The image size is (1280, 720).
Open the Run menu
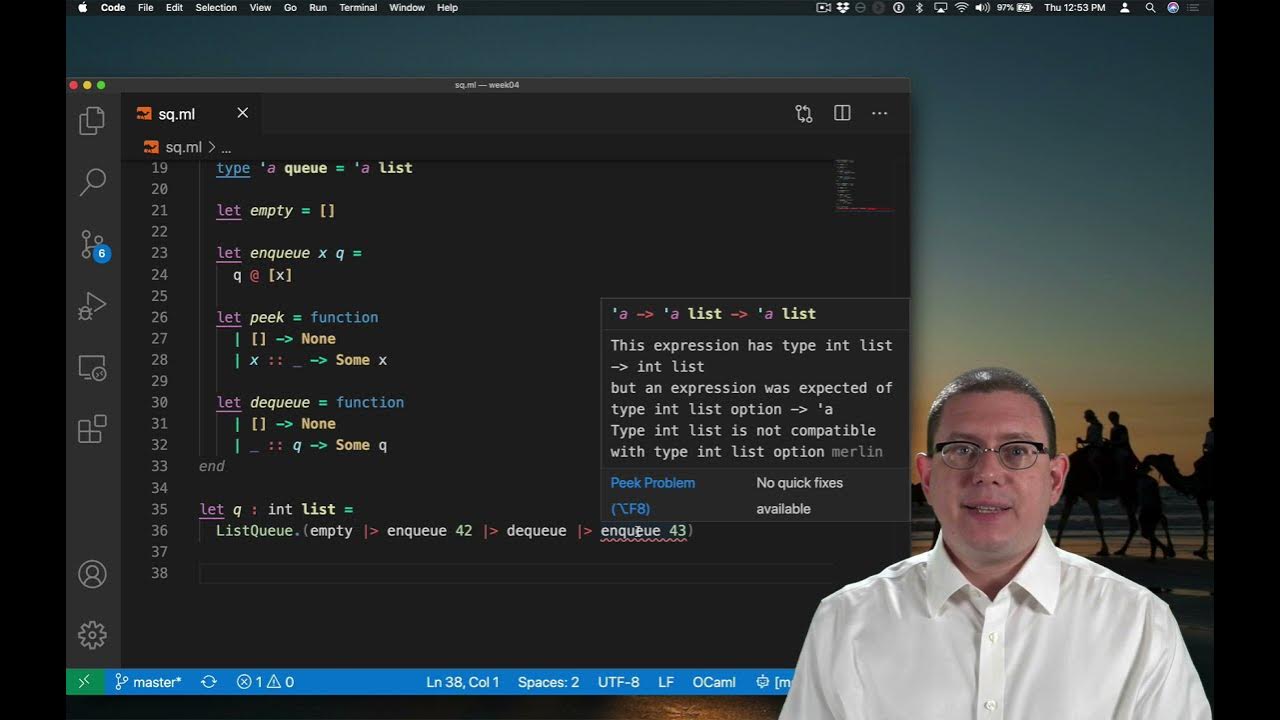(x=318, y=7)
